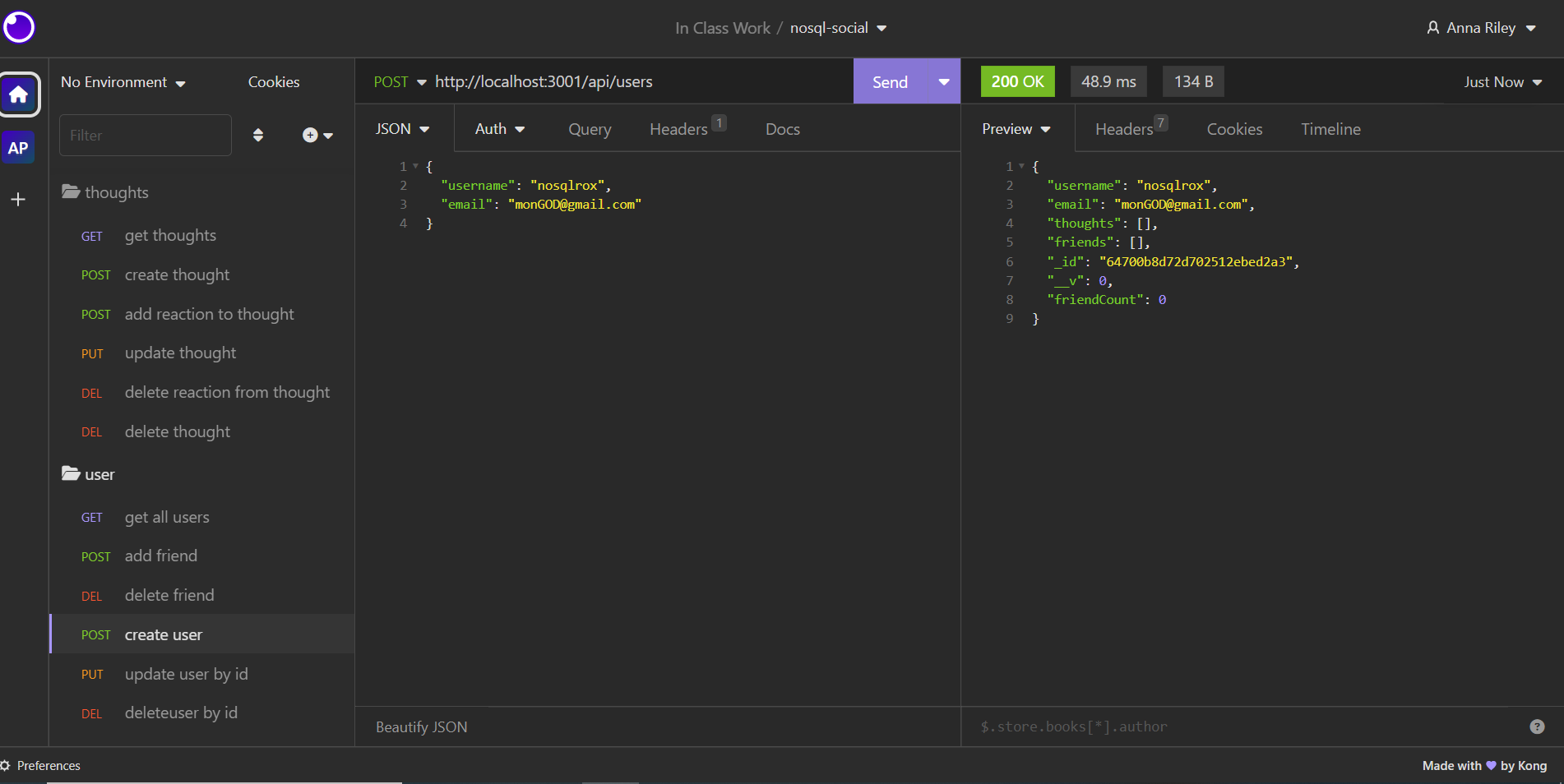The width and height of the screenshot is (1564, 784).
Task: Open Preferences via the gear icon
Action: (8, 765)
